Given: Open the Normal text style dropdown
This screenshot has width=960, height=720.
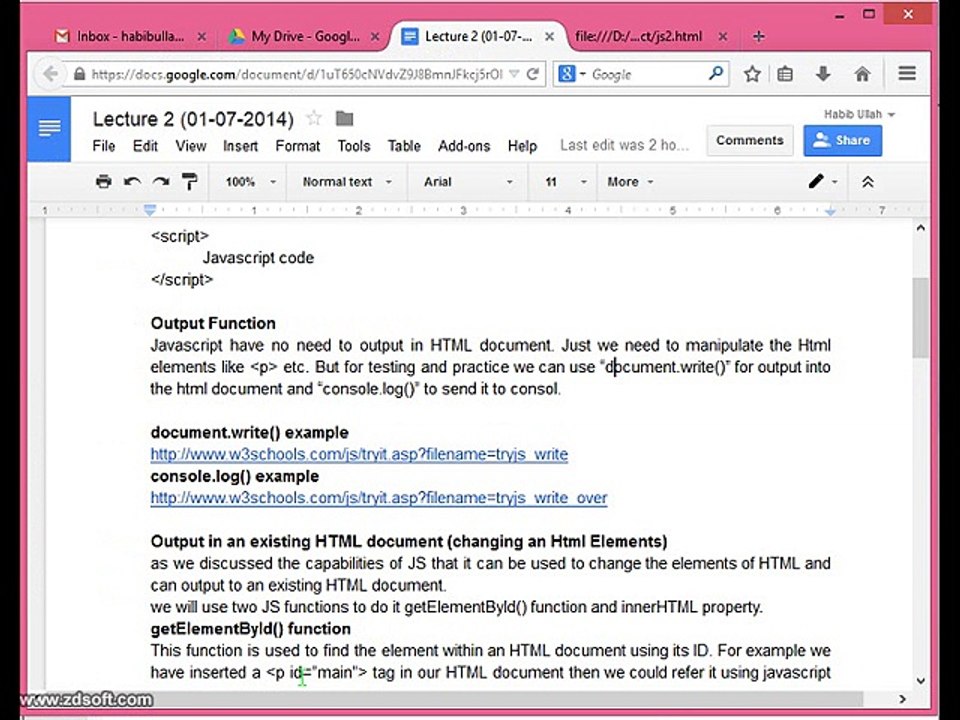Looking at the screenshot, I should point(347,182).
